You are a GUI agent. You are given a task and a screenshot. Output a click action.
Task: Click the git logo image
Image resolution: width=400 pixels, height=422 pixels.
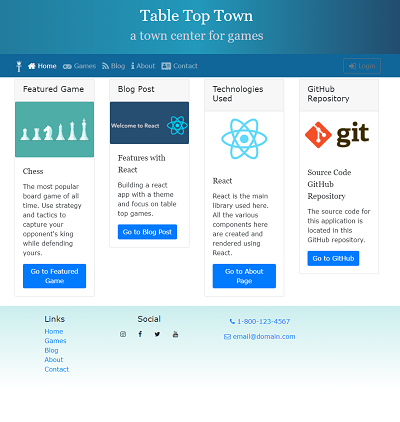337,135
